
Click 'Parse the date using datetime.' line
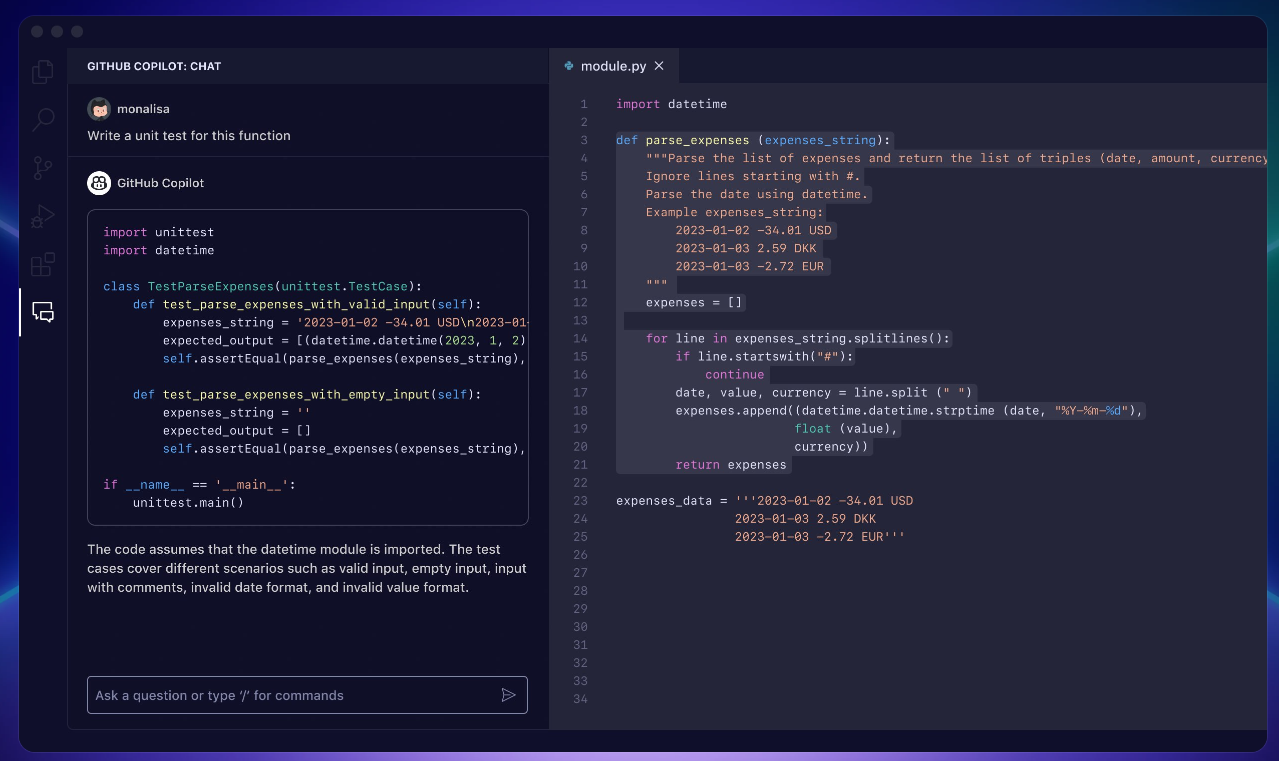[757, 194]
